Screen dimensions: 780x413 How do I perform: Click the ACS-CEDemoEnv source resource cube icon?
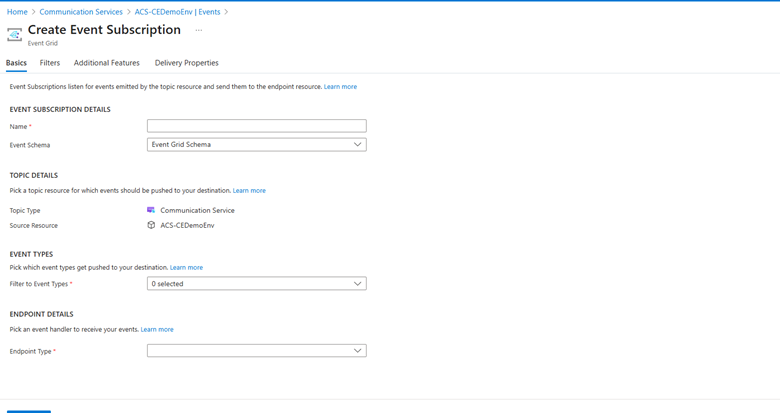tap(151, 225)
